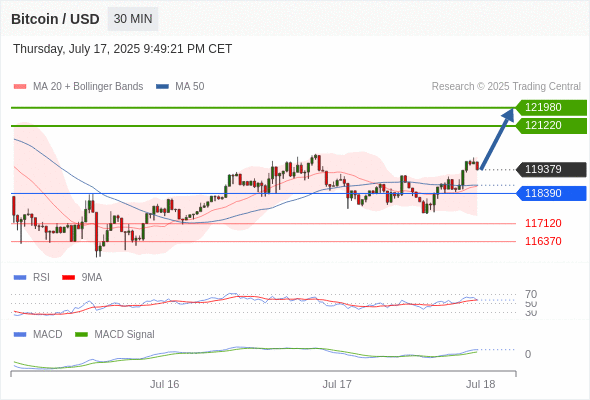
Task: Click the Jul 17 date axis marker
Action: coord(337,384)
